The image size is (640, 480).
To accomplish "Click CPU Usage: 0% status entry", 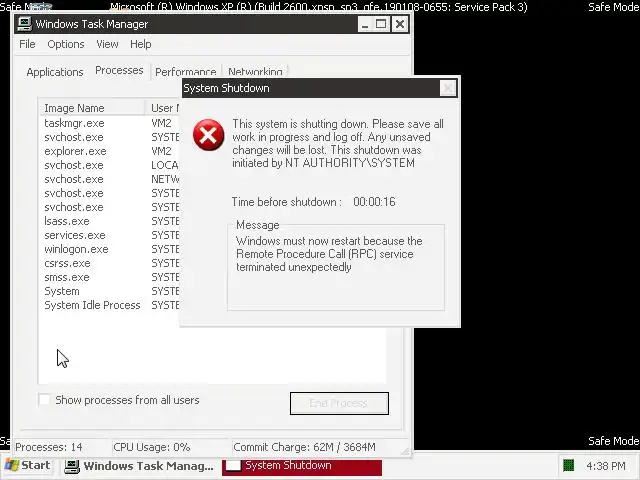I will click(x=152, y=447).
